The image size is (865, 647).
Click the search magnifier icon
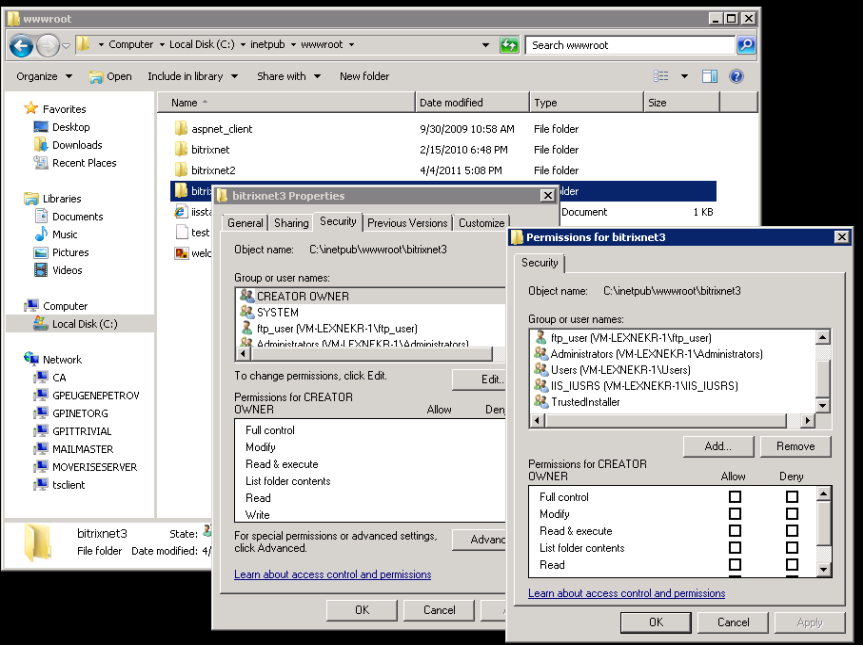(x=746, y=45)
